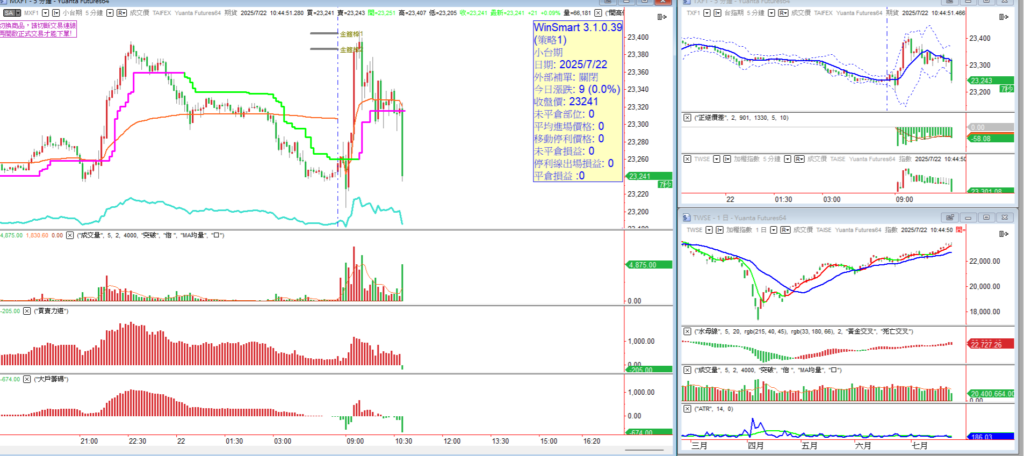Click 小台期 symbol name in MXF1 header
The image size is (1024, 456).
72,13
